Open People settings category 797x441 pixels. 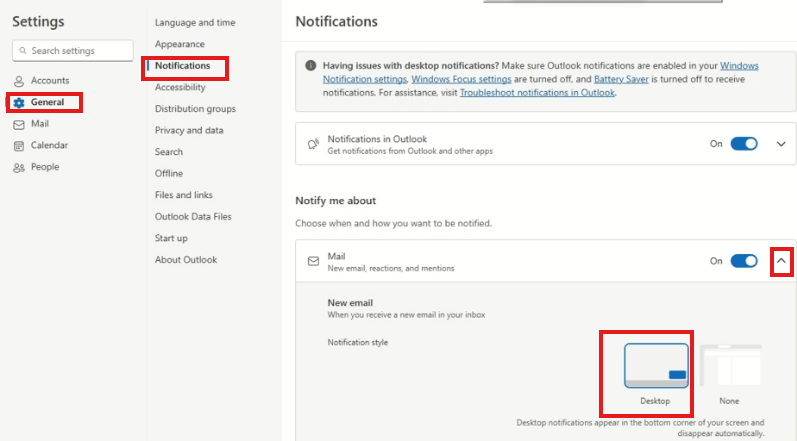point(45,167)
